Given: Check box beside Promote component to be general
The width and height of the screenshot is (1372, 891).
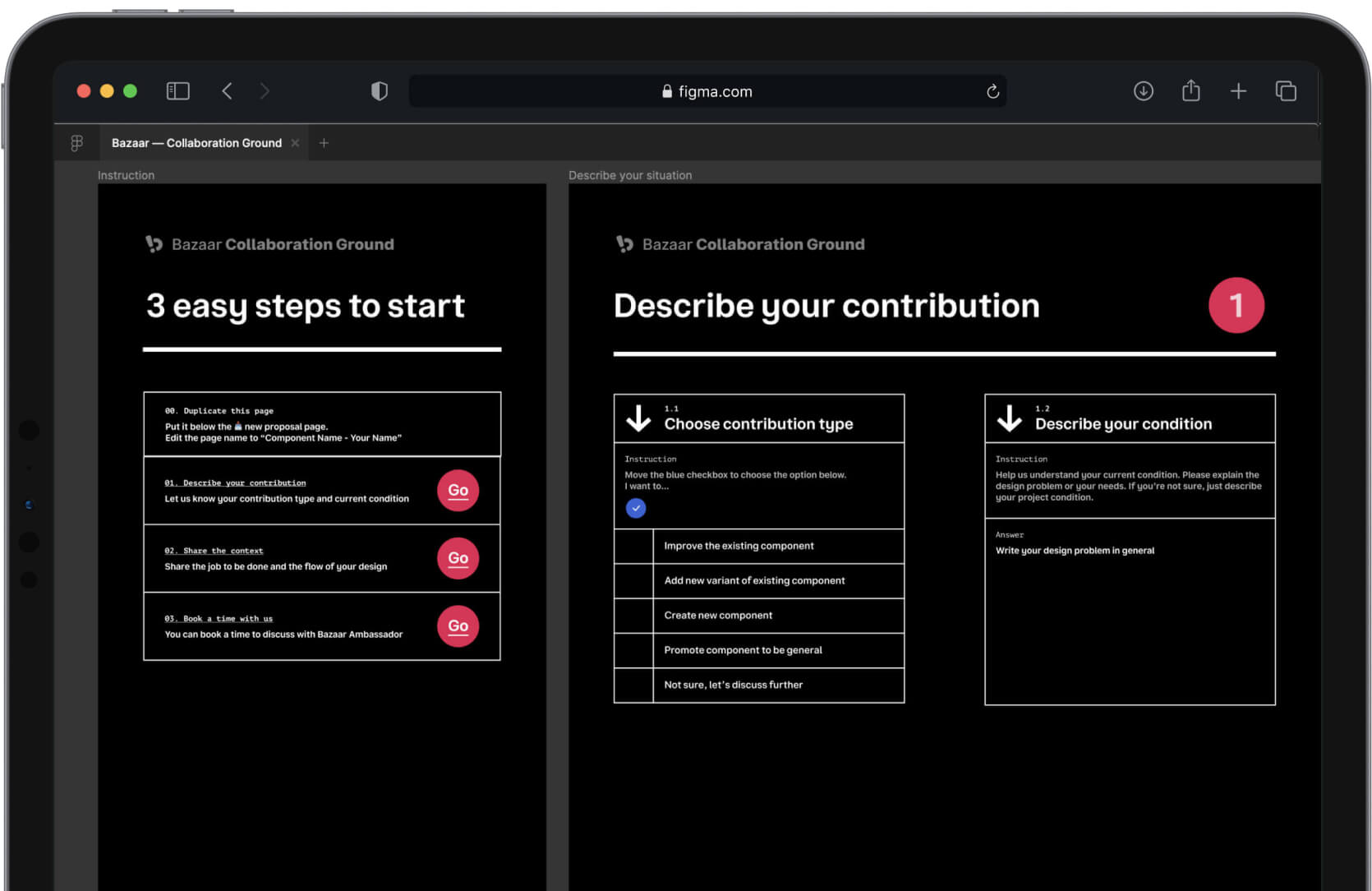Looking at the screenshot, I should click(633, 650).
